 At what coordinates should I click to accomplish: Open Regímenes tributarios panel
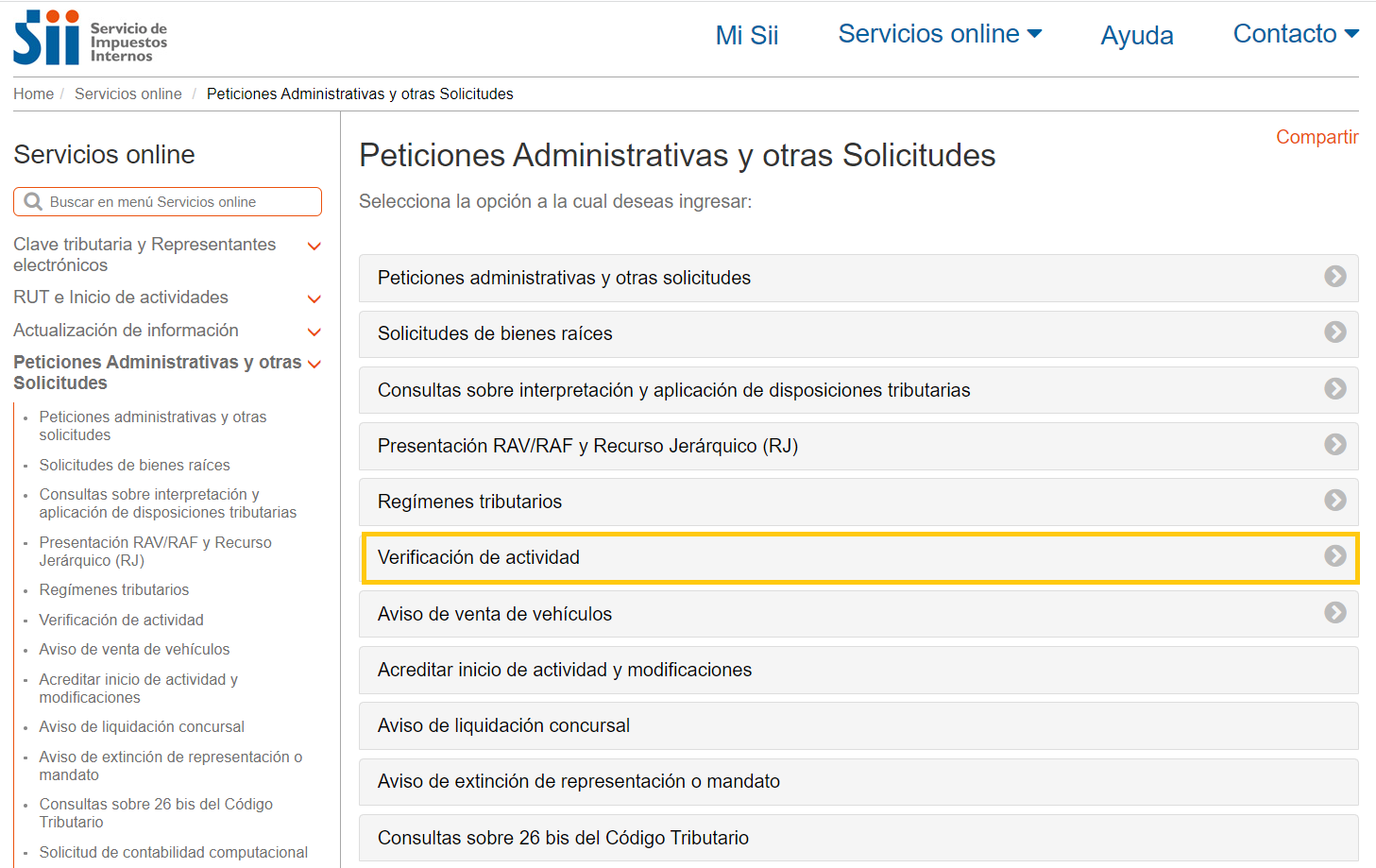(x=858, y=502)
